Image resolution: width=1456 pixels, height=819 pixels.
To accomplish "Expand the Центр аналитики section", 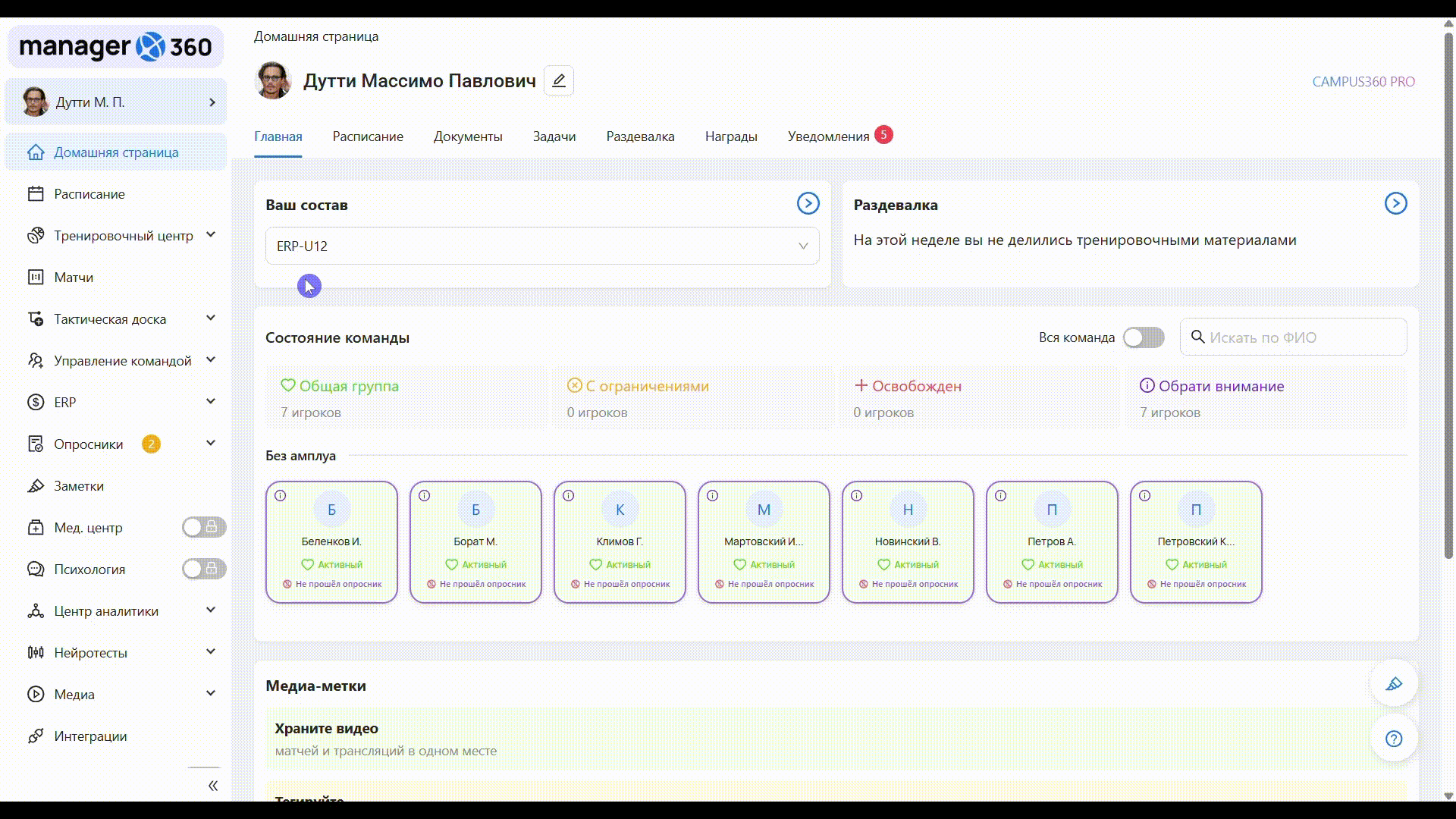I will 211,610.
